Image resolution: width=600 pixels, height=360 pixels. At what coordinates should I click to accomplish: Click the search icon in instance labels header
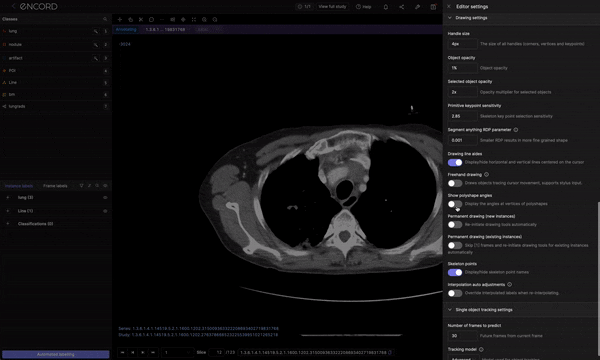[x=97, y=186]
